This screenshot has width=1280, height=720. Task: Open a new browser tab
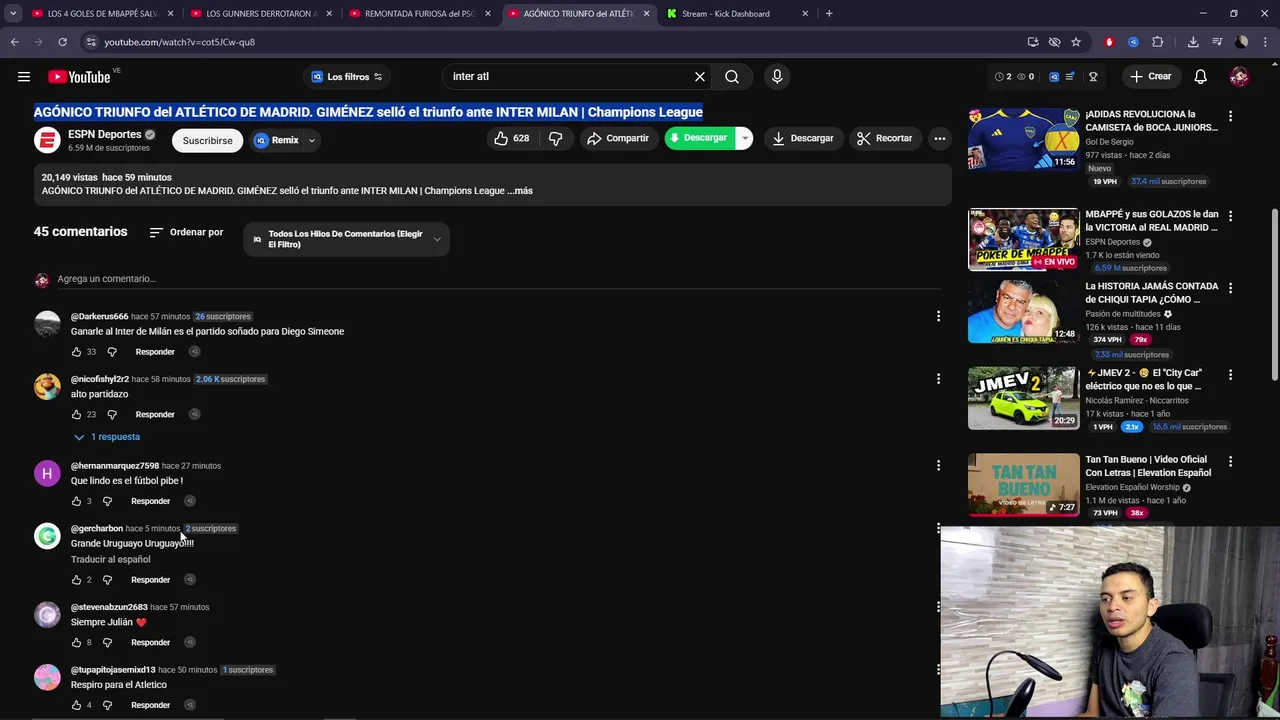point(829,14)
